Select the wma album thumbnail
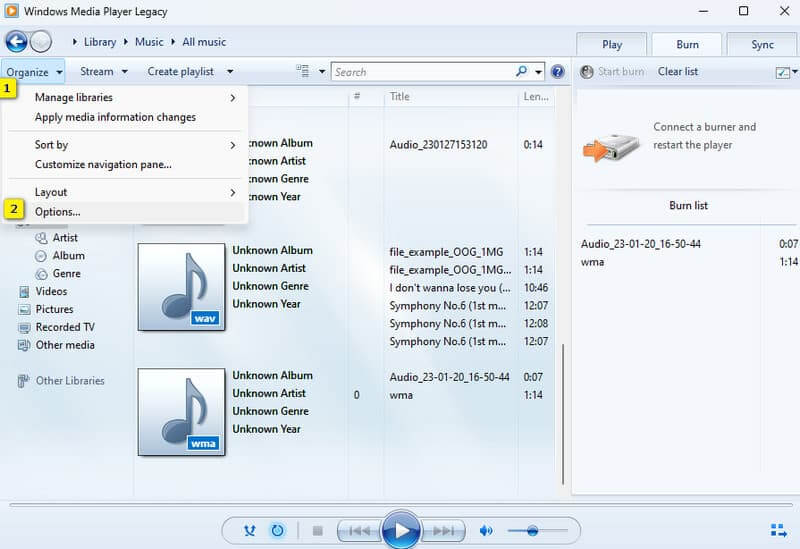This screenshot has height=549, width=800. click(182, 412)
